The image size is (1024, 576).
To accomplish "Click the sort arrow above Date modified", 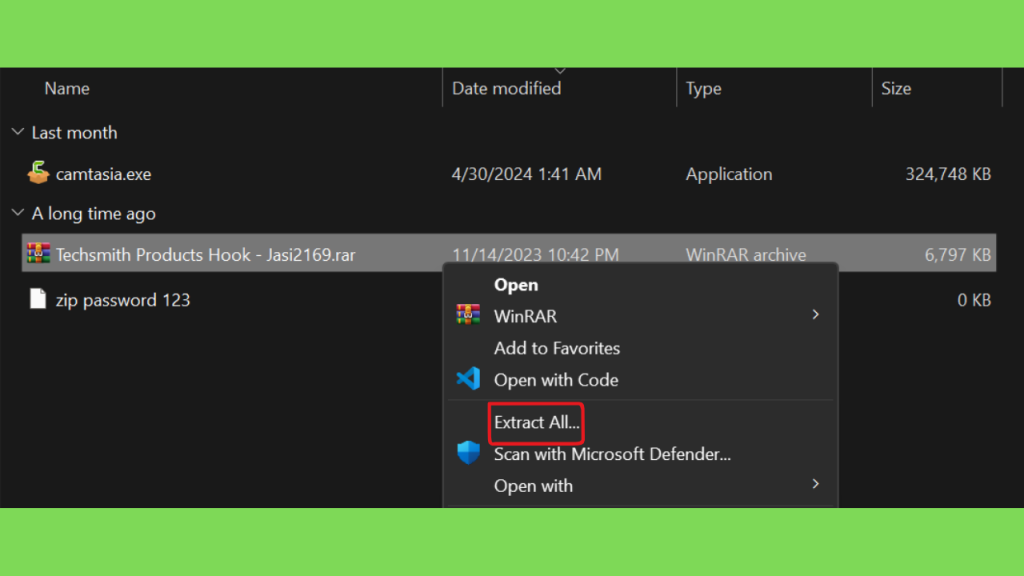I will point(560,71).
